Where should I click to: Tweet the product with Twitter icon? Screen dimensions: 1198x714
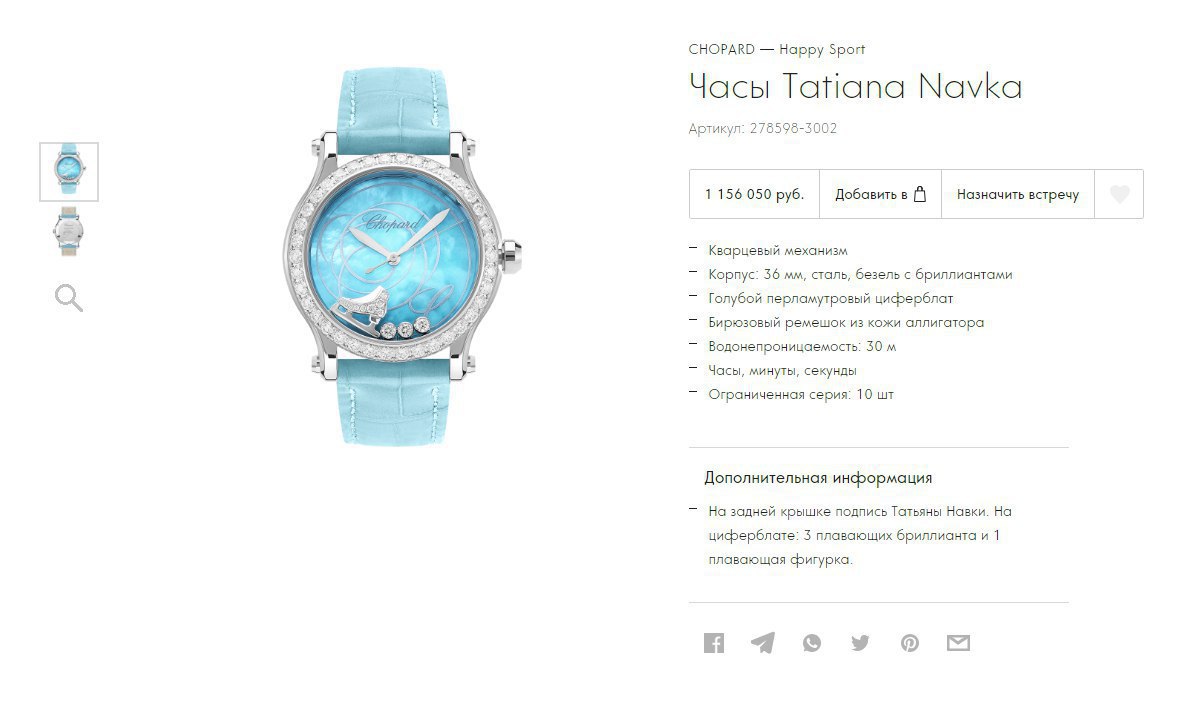(860, 643)
